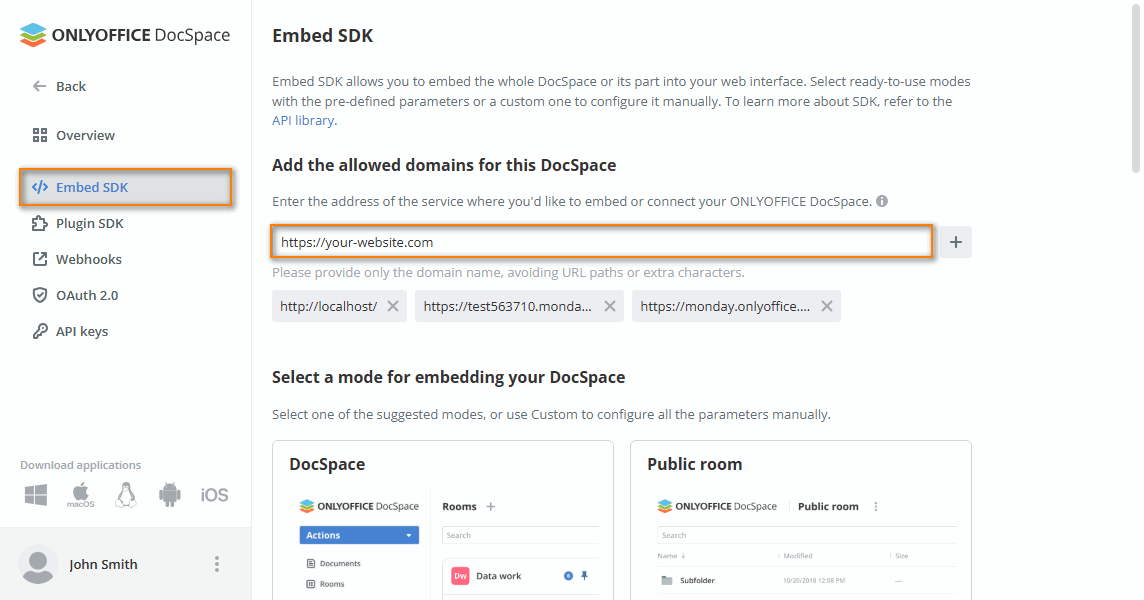The width and height of the screenshot is (1144, 600).
Task: Click the Subfolder row in Public room preview
Action: tap(807, 580)
